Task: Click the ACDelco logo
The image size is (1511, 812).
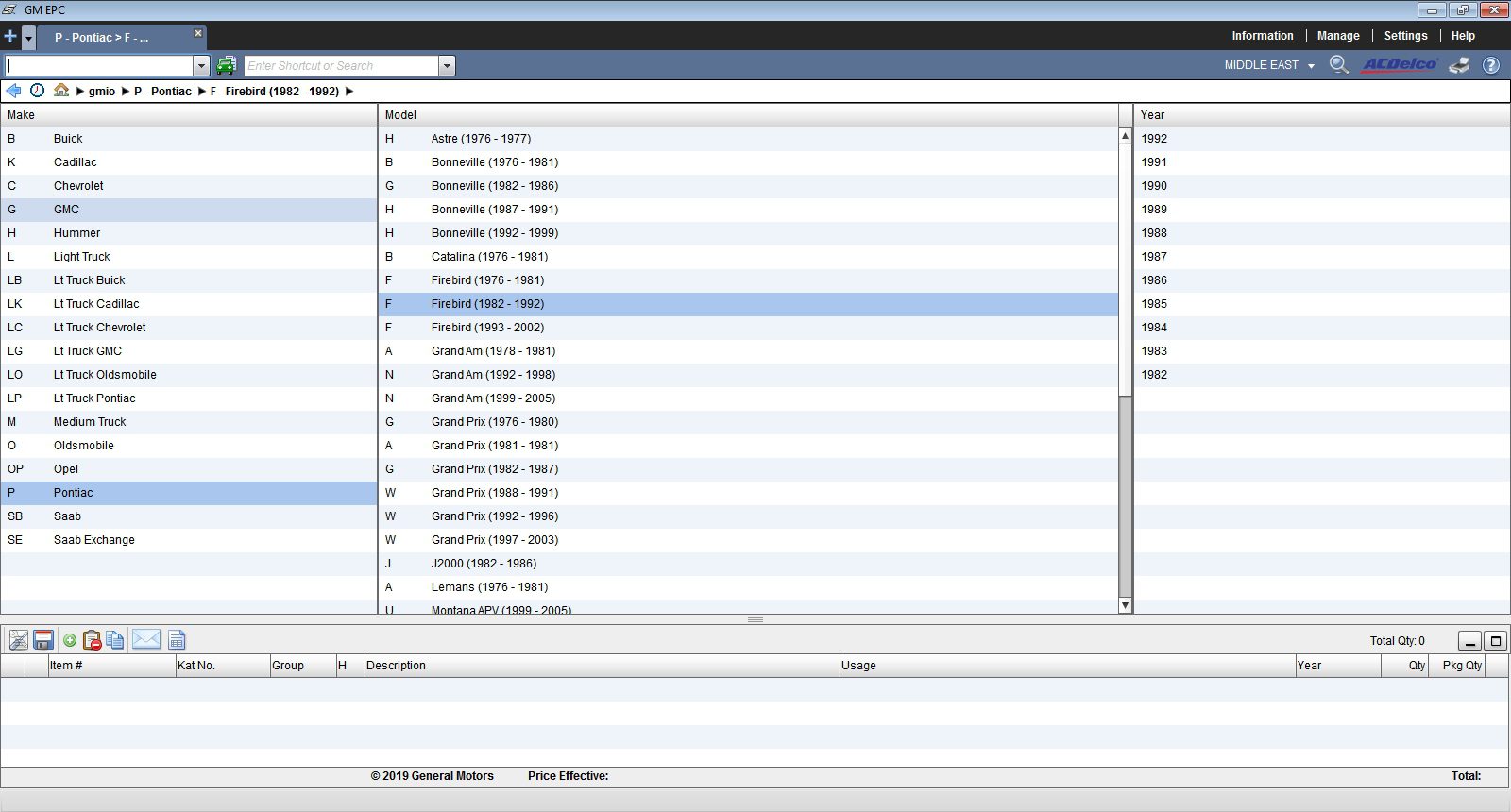Action: [1400, 64]
